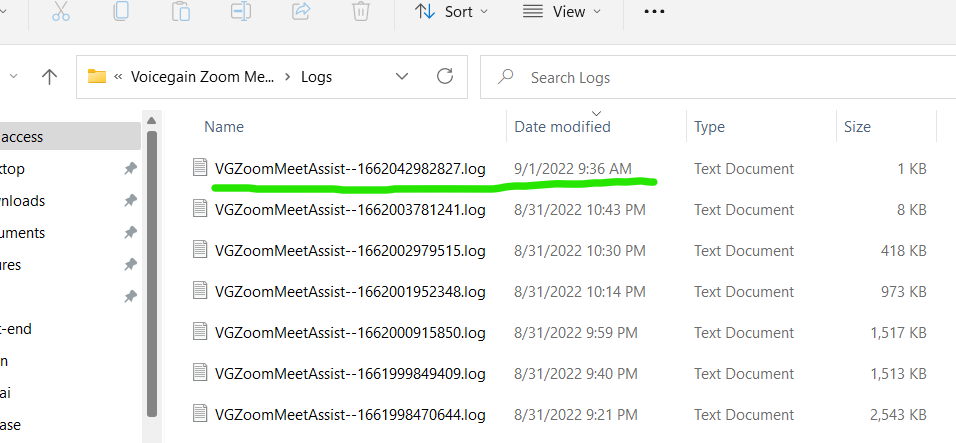This screenshot has width=956, height=443.
Task: Click pin icon next to Pictures
Action: pyautogui.click(x=130, y=264)
